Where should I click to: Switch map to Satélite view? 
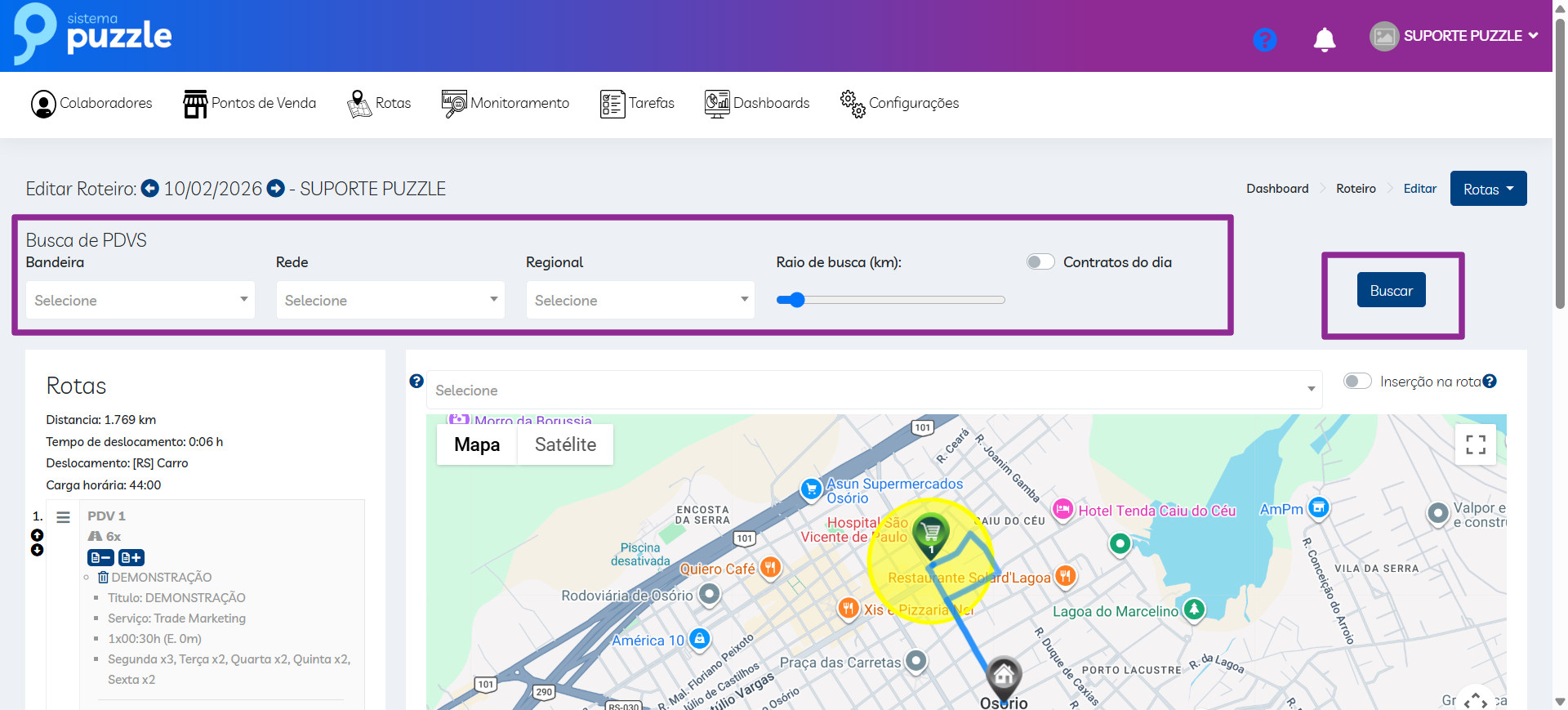pos(565,444)
